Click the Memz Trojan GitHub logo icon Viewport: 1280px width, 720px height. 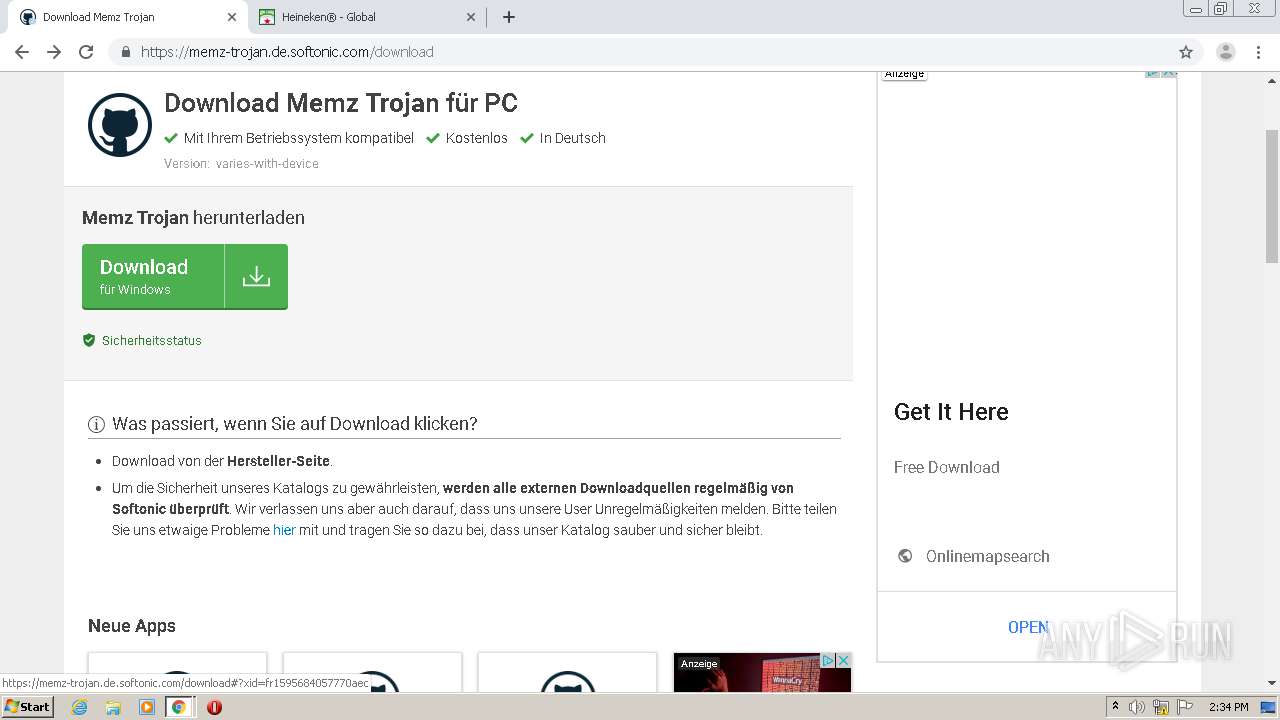pyautogui.click(x=120, y=125)
